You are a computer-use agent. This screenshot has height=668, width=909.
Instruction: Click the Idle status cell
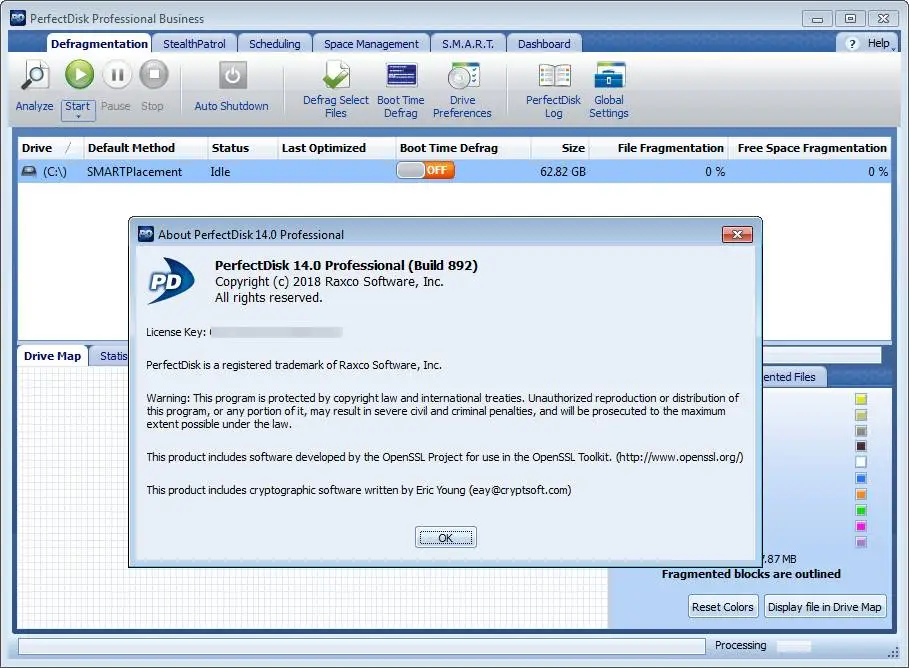click(x=220, y=172)
